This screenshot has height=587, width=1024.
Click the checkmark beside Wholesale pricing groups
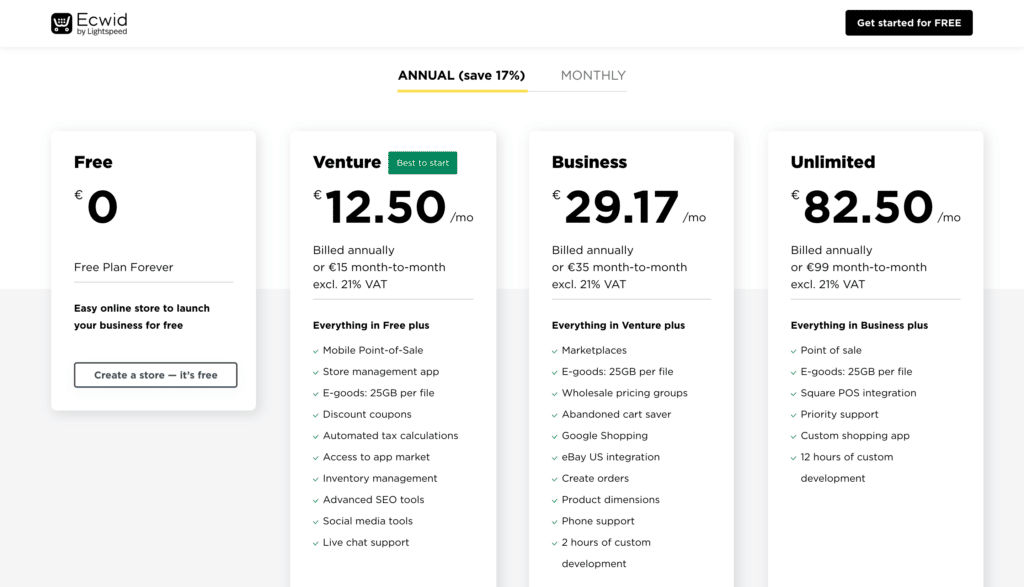[x=554, y=394]
